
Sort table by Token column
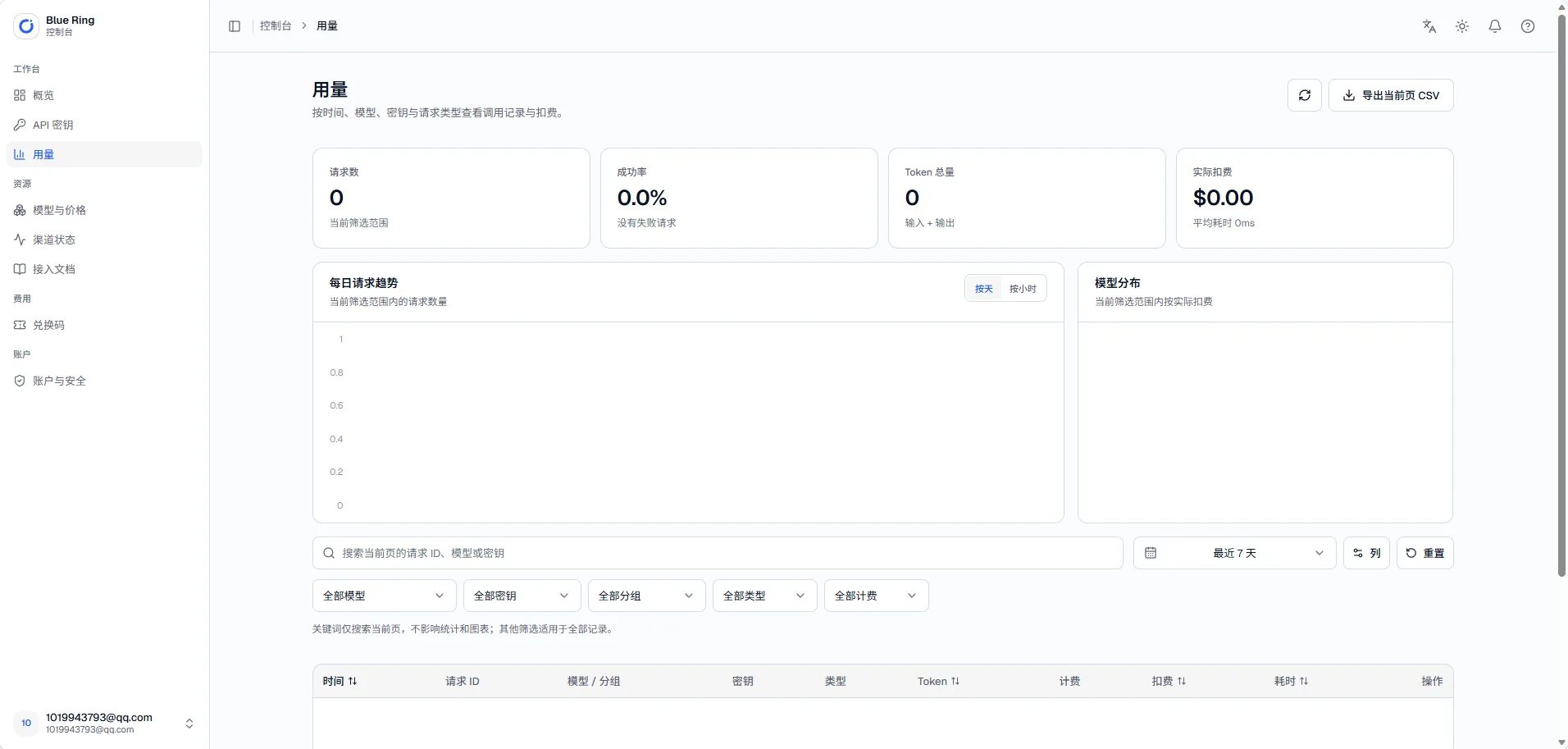coord(938,681)
